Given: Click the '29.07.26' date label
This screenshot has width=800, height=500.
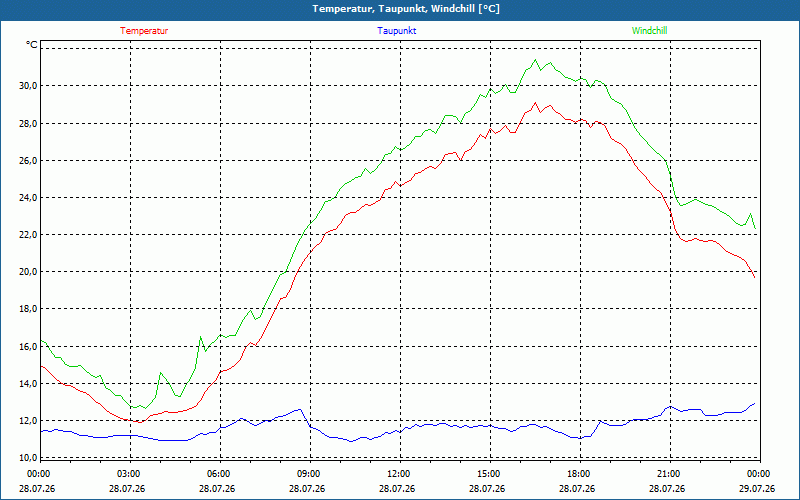Looking at the screenshot, I should point(757,488).
